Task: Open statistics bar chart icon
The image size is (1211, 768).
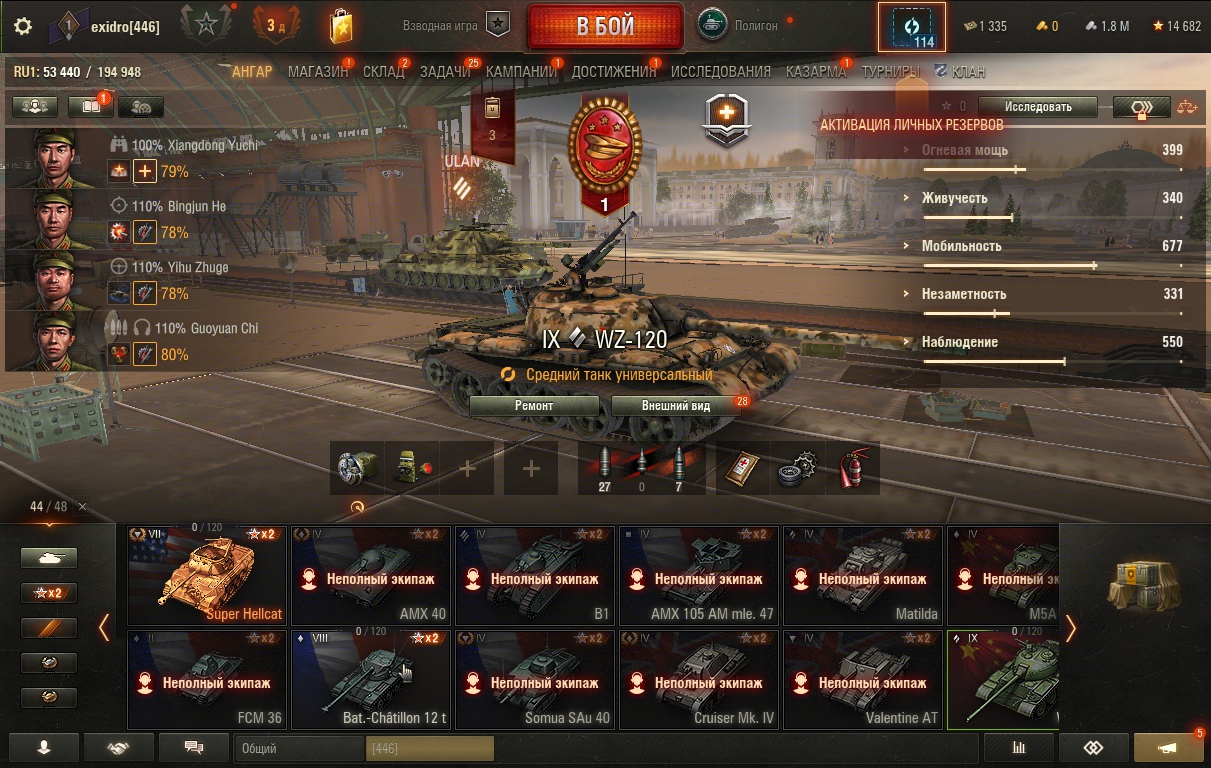Action: click(x=1019, y=747)
